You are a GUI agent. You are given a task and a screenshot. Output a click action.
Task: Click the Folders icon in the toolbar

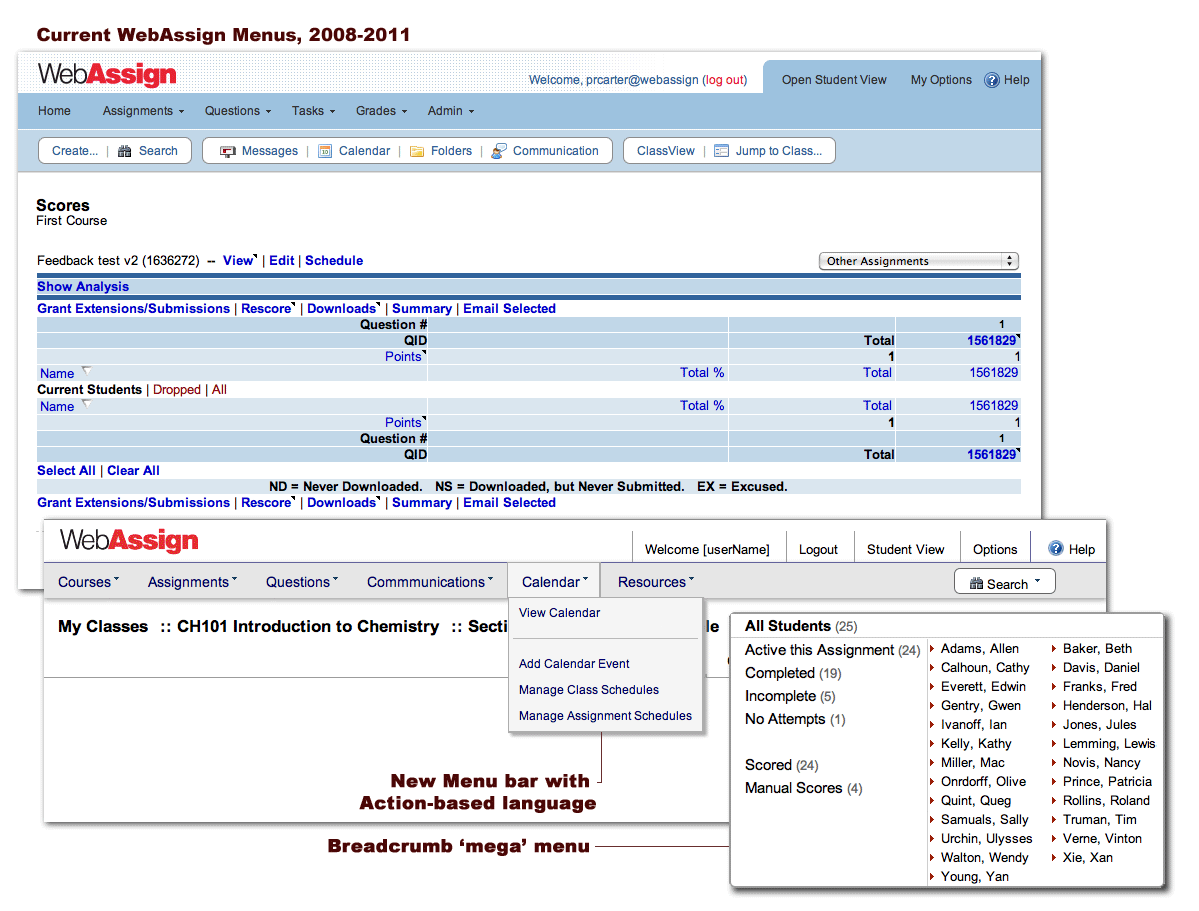417,151
